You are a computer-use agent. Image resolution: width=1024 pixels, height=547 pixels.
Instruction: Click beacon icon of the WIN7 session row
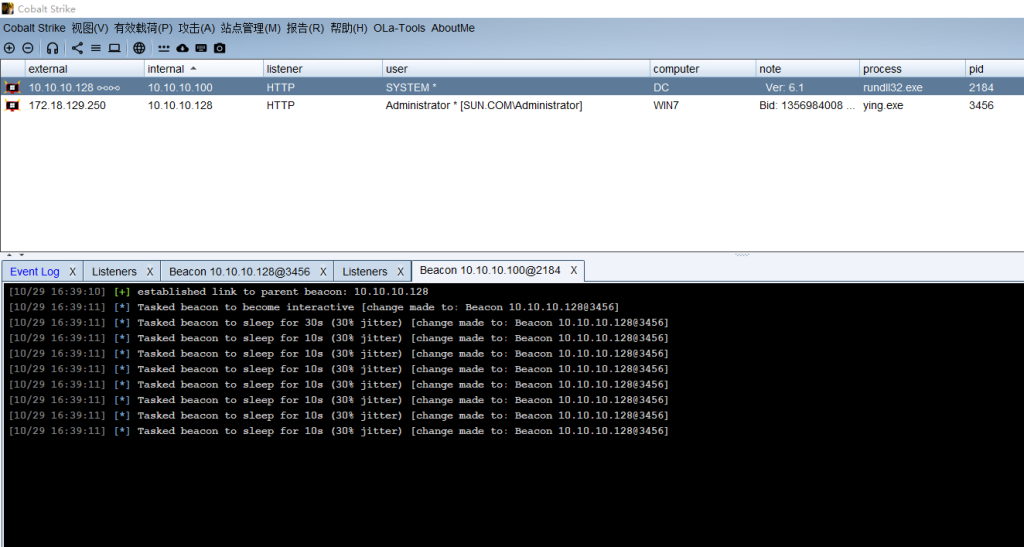[x=12, y=105]
